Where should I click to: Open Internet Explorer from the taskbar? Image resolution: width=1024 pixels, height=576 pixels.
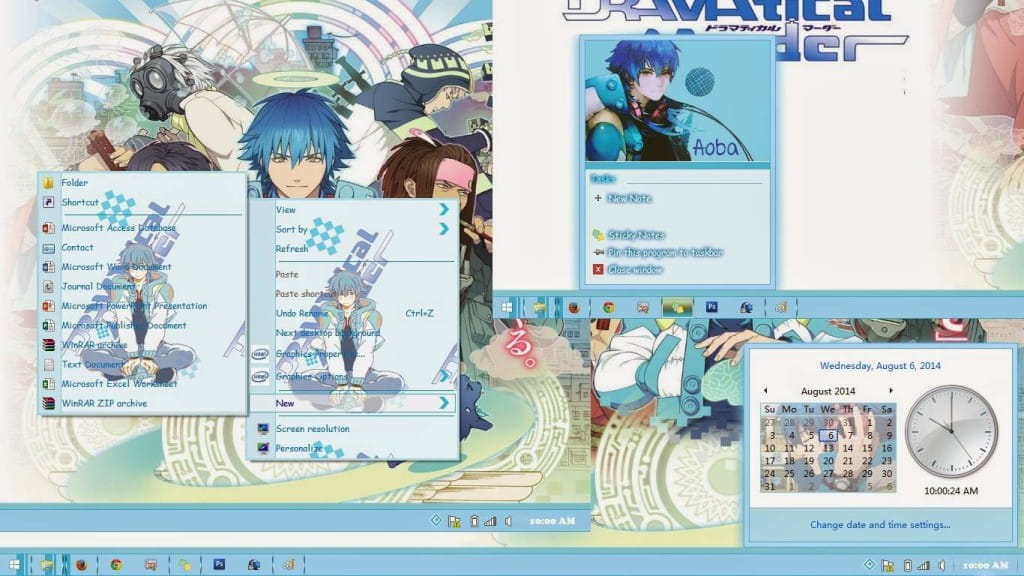point(253,564)
